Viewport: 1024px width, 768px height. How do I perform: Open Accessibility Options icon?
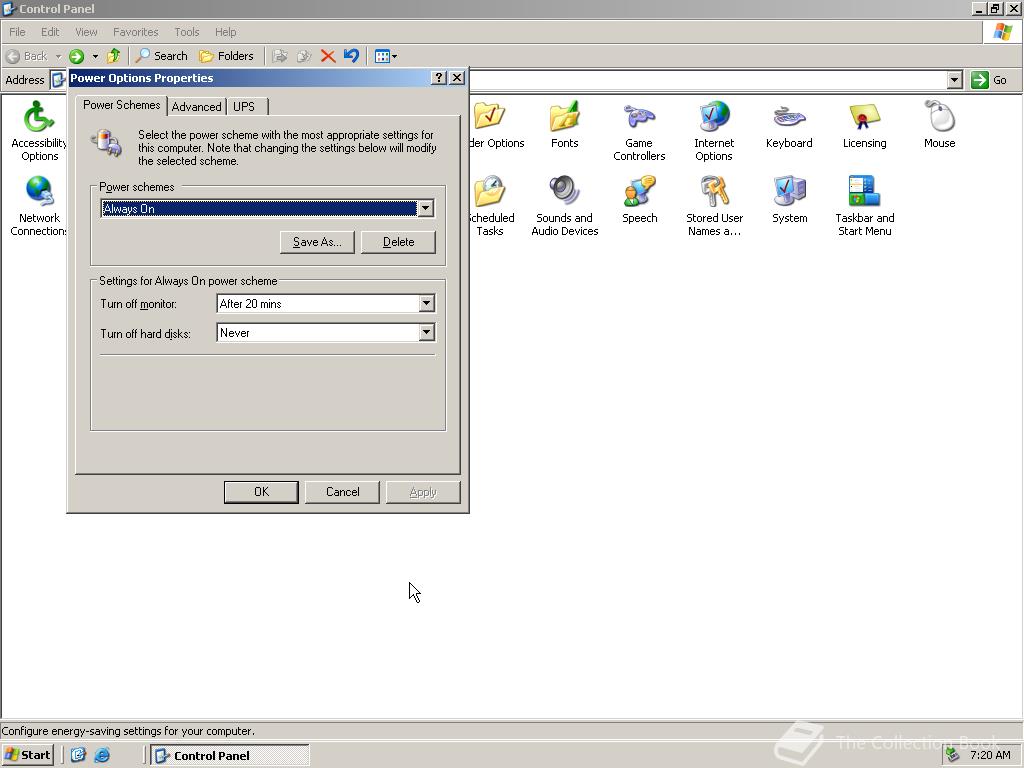tap(39, 131)
